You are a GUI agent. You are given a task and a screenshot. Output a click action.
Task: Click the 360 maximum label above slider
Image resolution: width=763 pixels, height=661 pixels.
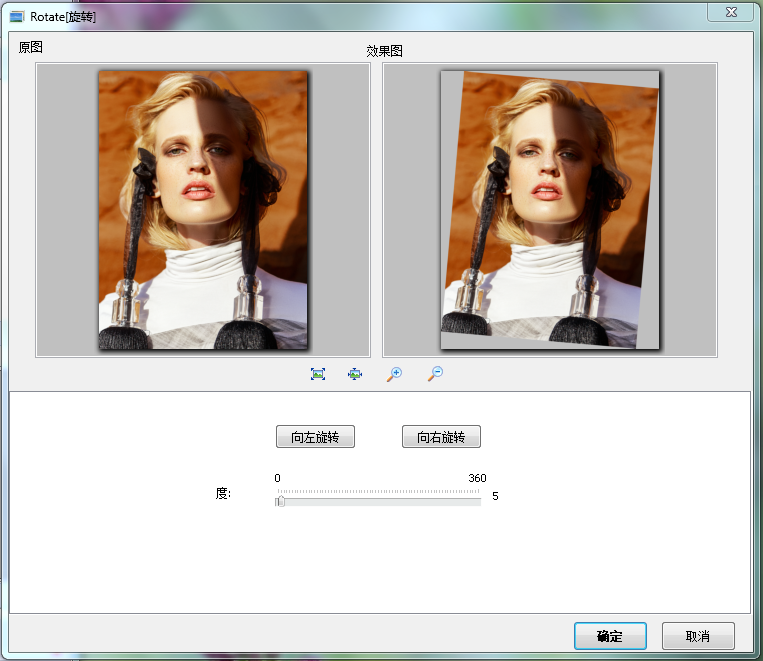coord(477,478)
